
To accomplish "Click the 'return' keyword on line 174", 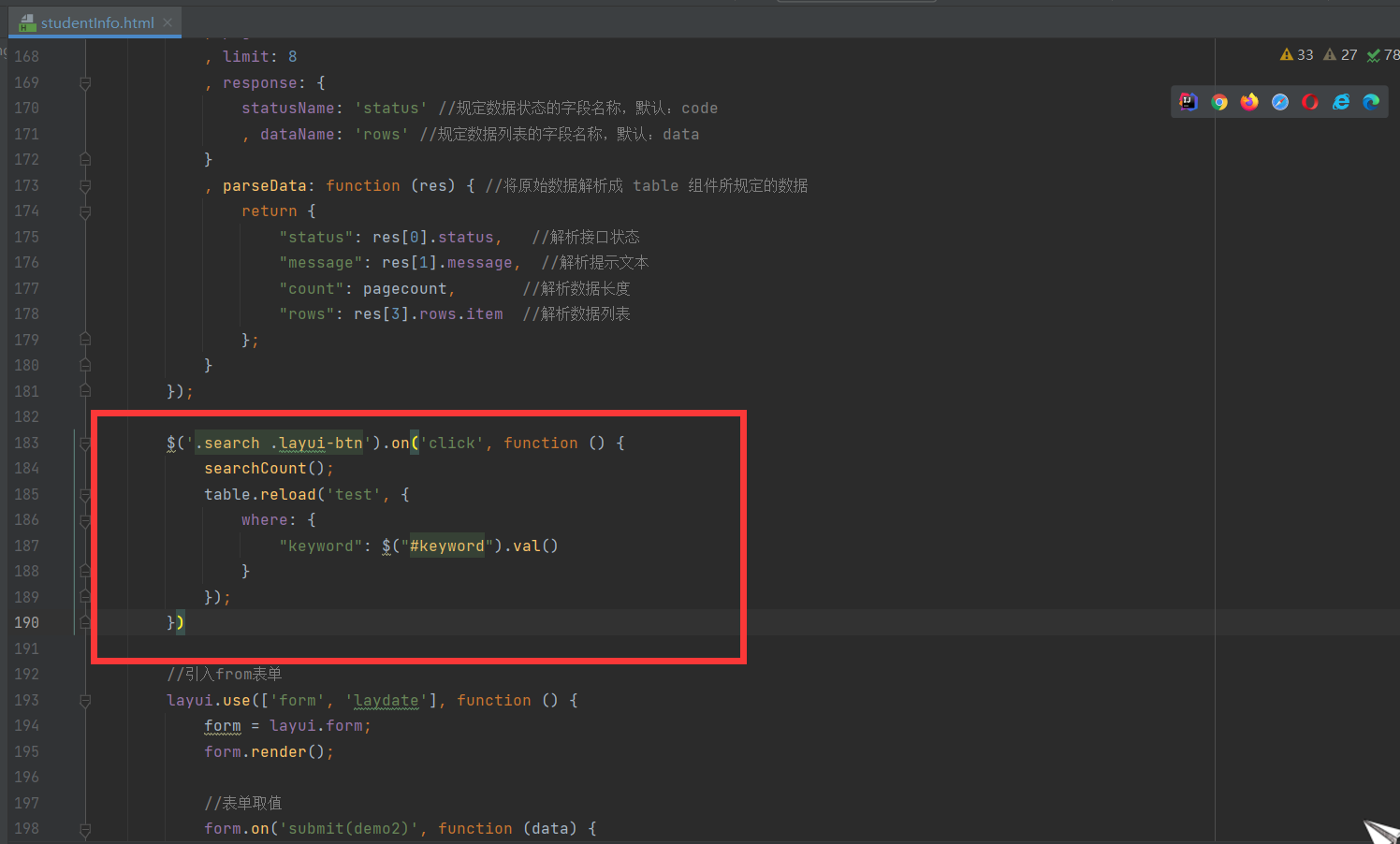I will coord(270,211).
